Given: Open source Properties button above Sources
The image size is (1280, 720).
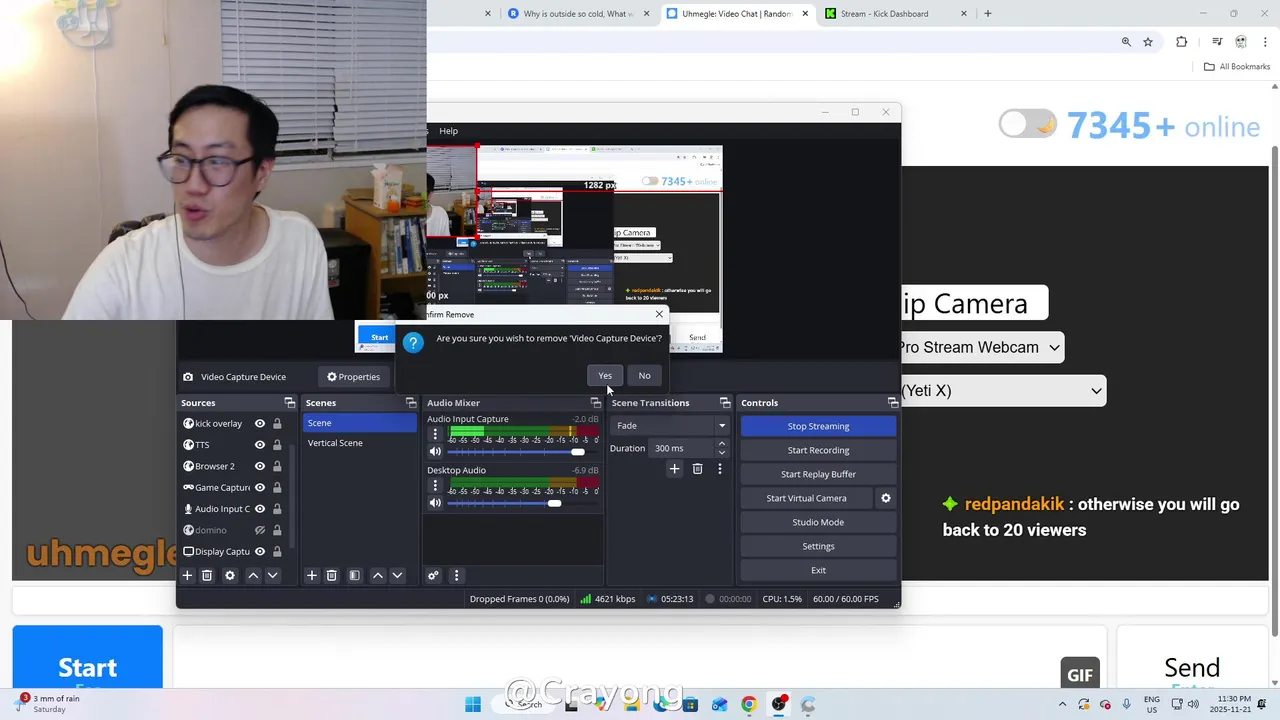Looking at the screenshot, I should pos(354,377).
